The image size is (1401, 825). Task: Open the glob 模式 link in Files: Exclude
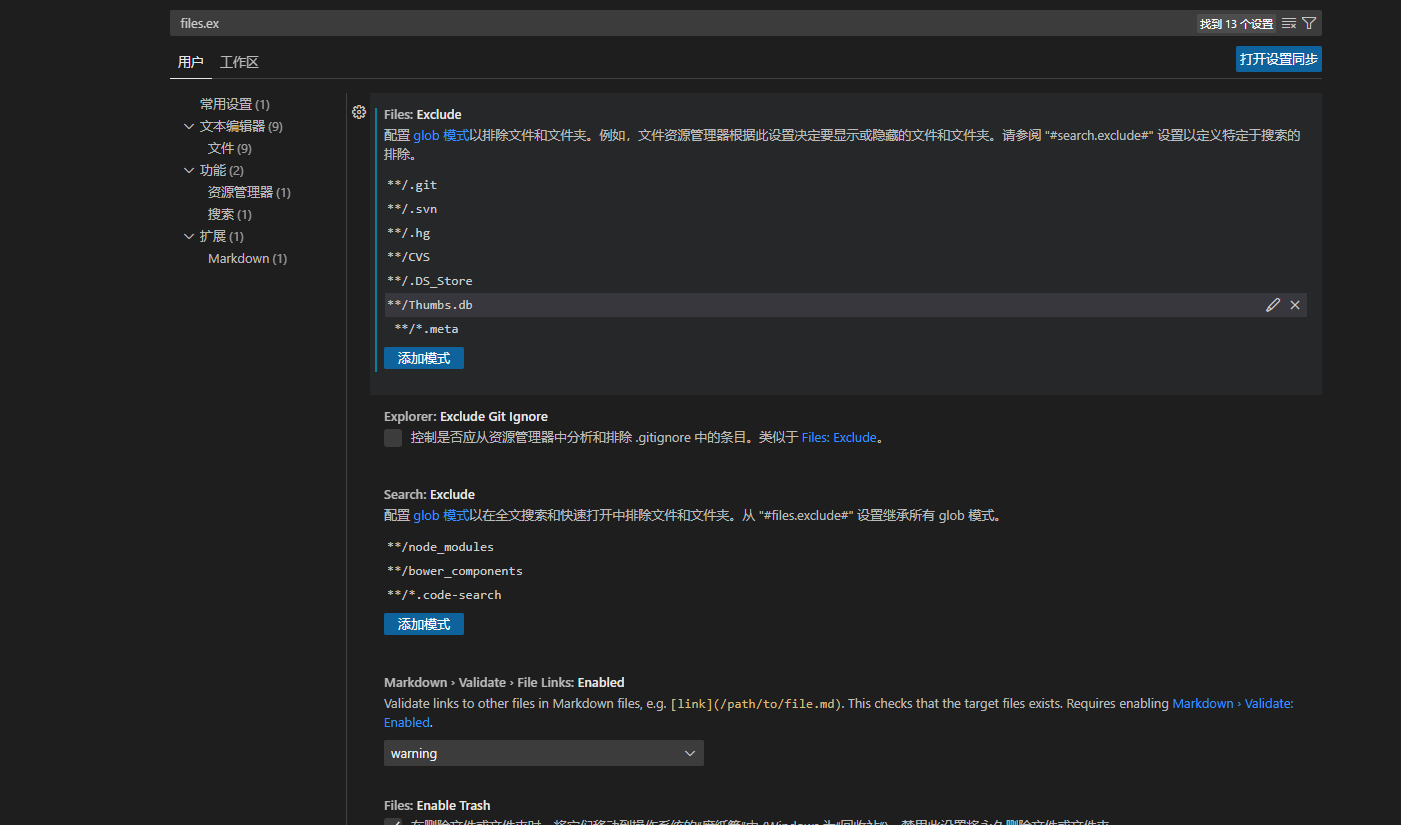(x=441, y=135)
